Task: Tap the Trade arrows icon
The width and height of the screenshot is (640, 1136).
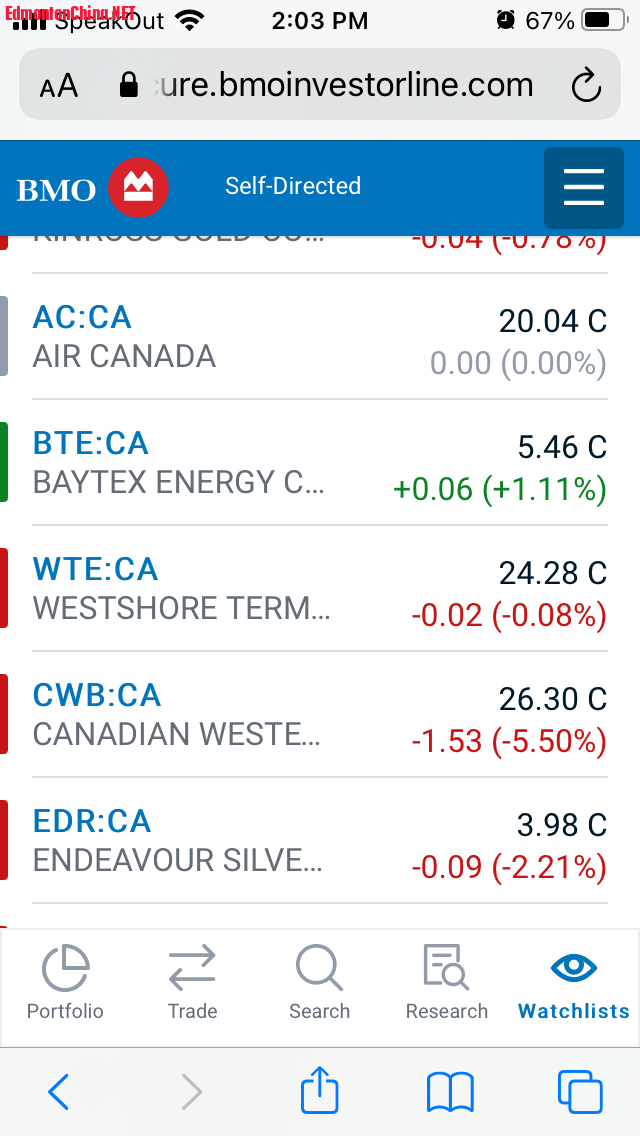Action: [x=192, y=969]
